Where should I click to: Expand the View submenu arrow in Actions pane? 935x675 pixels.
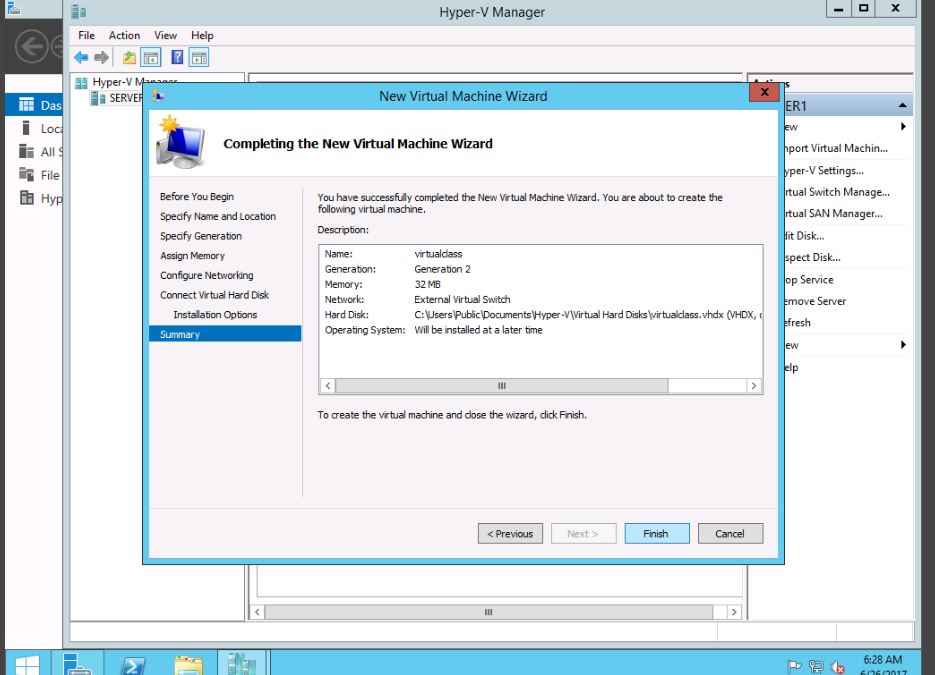click(x=903, y=345)
